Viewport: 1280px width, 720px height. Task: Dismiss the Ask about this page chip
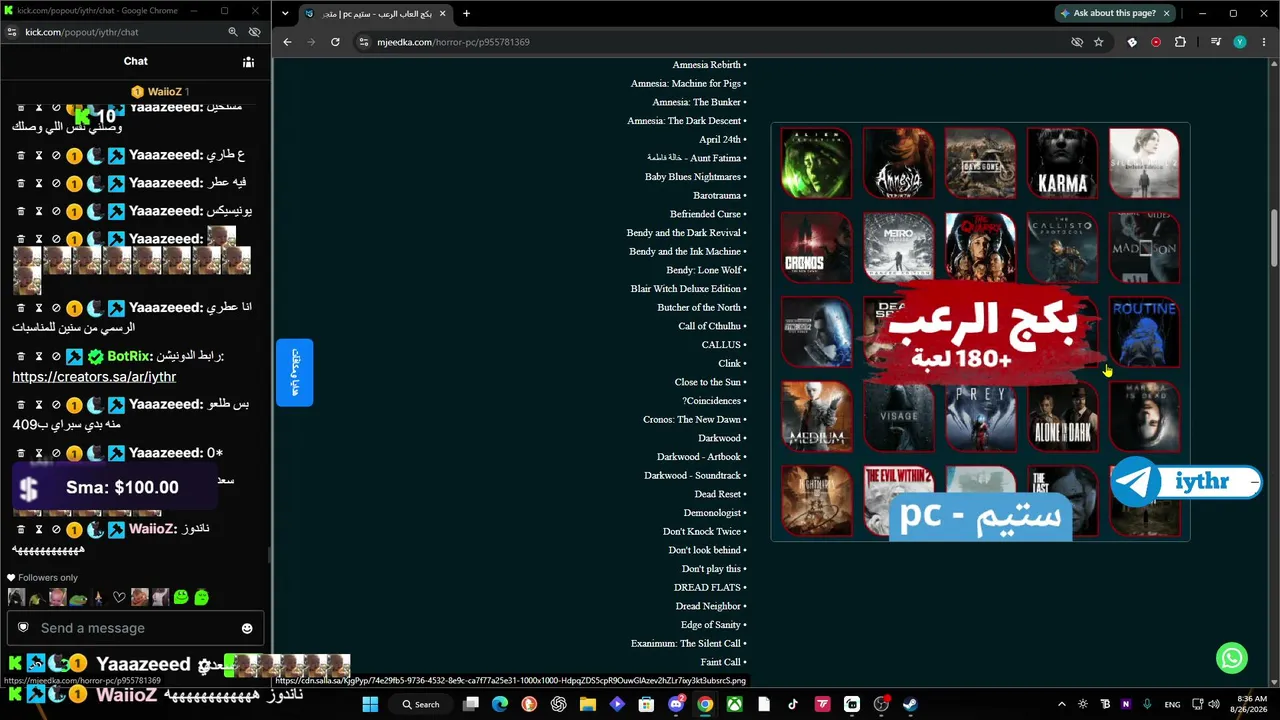1166,13
